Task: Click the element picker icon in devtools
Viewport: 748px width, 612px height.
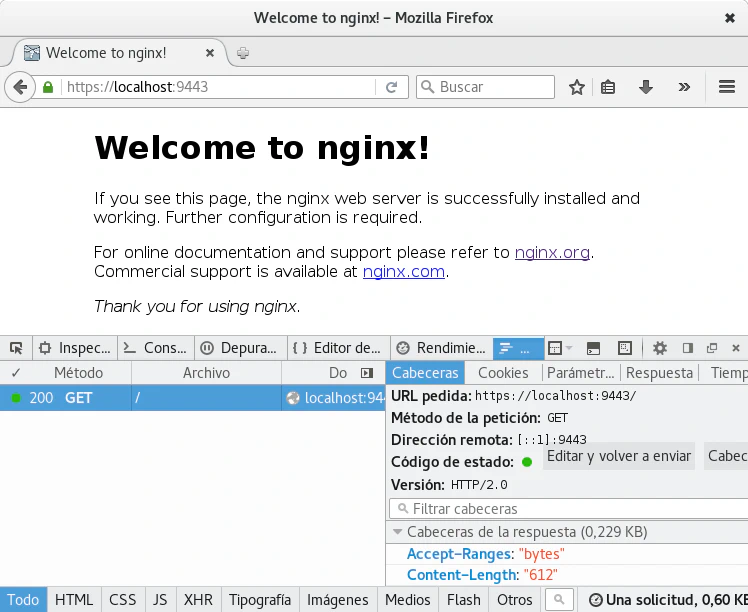Action: point(16,348)
